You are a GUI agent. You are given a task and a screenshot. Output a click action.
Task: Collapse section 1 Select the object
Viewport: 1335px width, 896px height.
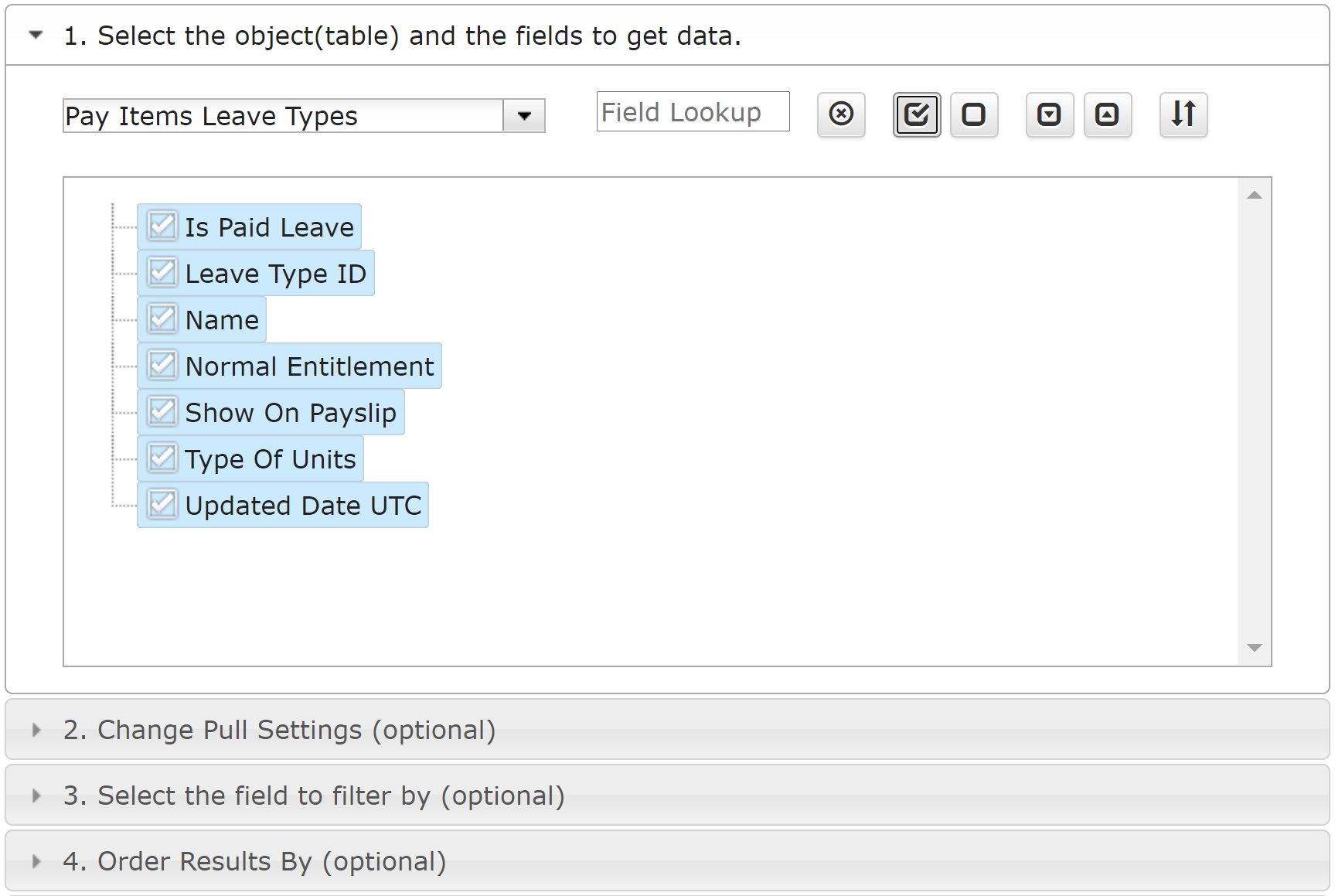[36, 35]
